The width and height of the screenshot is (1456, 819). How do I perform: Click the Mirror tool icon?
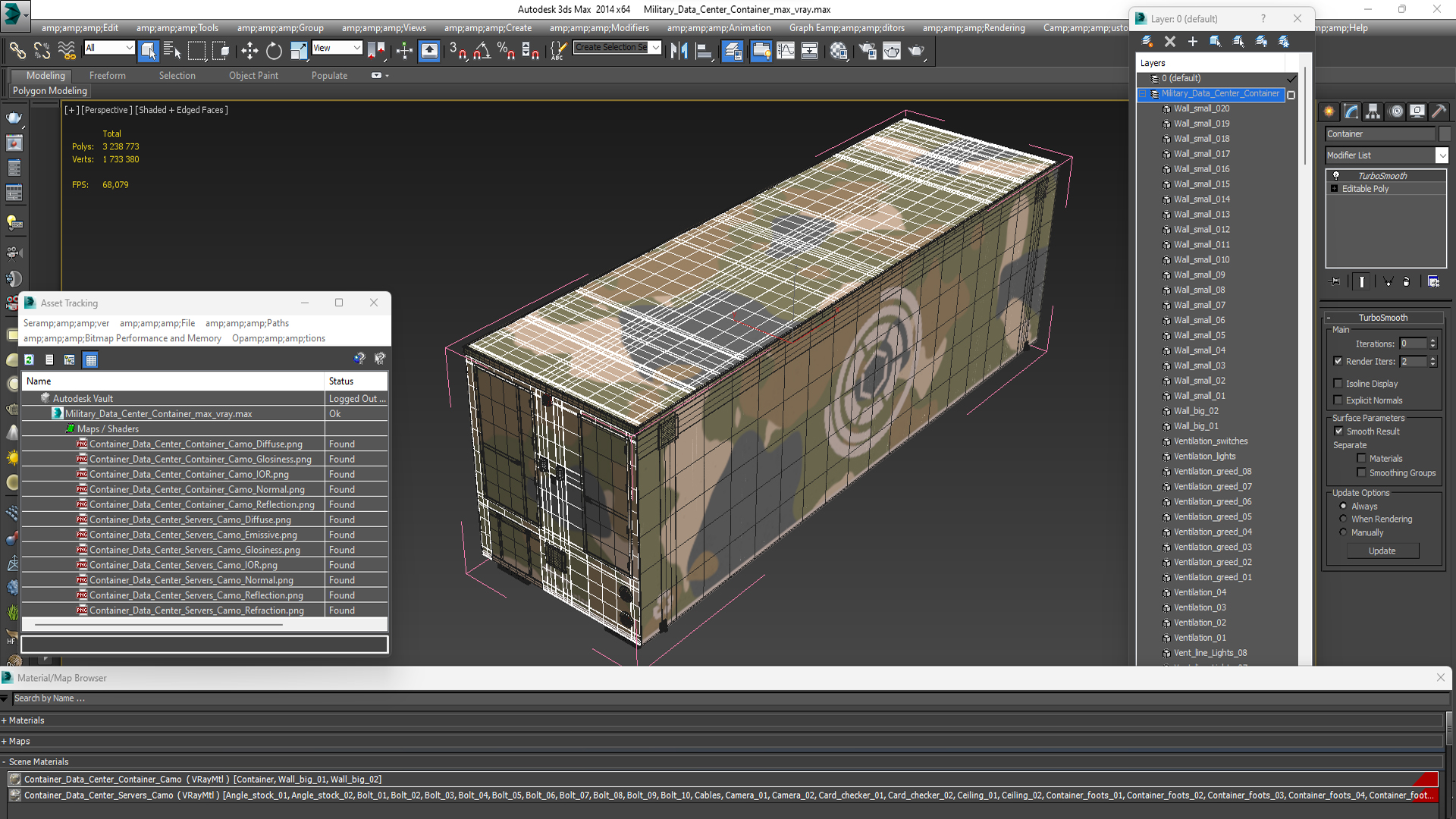point(679,51)
